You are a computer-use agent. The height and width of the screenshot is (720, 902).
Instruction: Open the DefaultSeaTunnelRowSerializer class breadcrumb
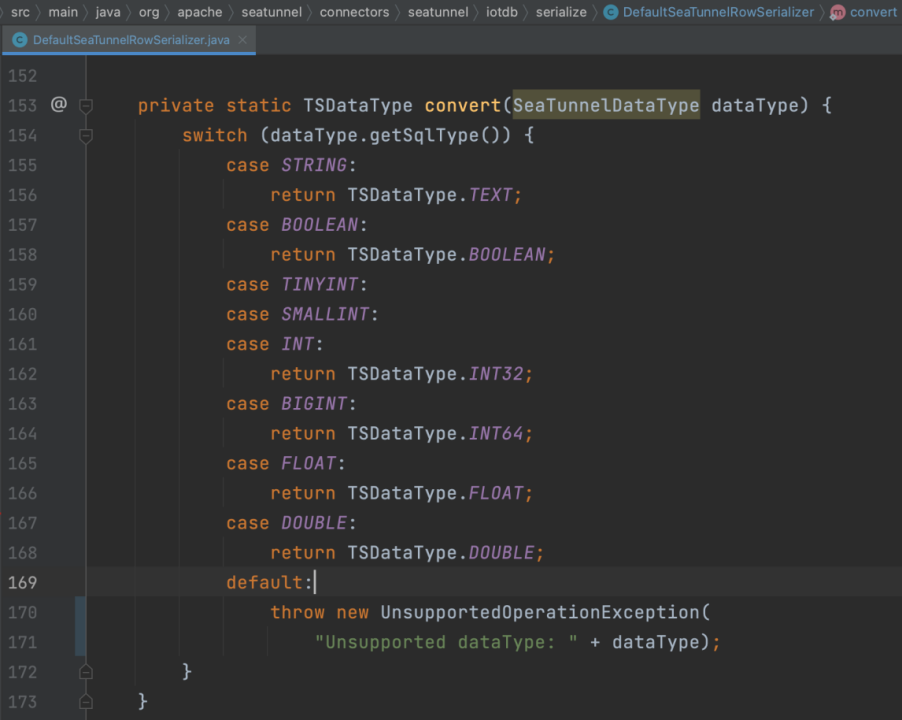tap(718, 12)
